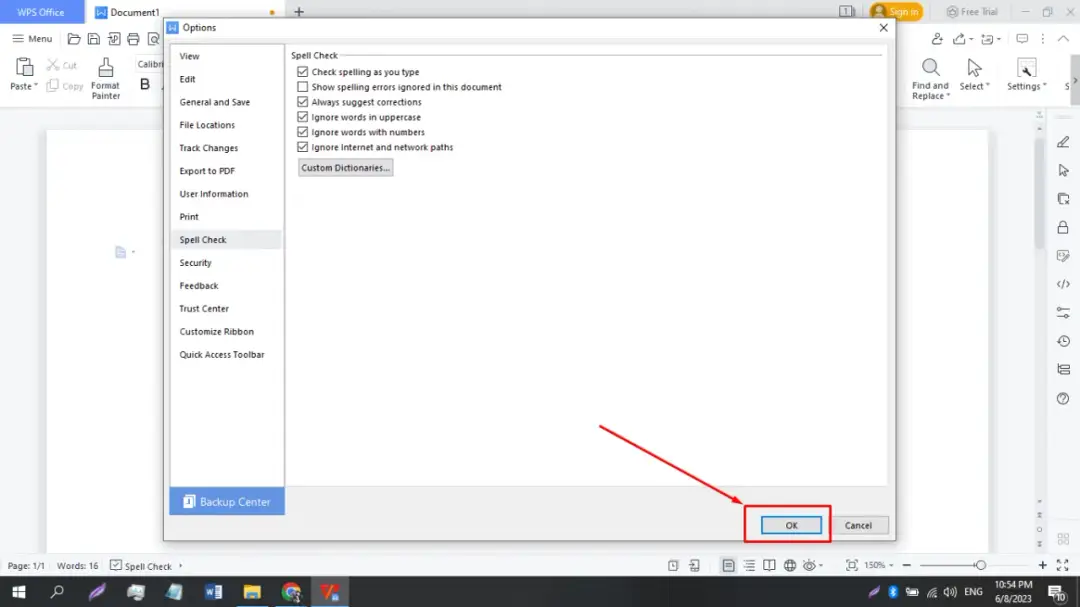Toggle 'Ignore words in uppercase' checkbox

(x=303, y=117)
